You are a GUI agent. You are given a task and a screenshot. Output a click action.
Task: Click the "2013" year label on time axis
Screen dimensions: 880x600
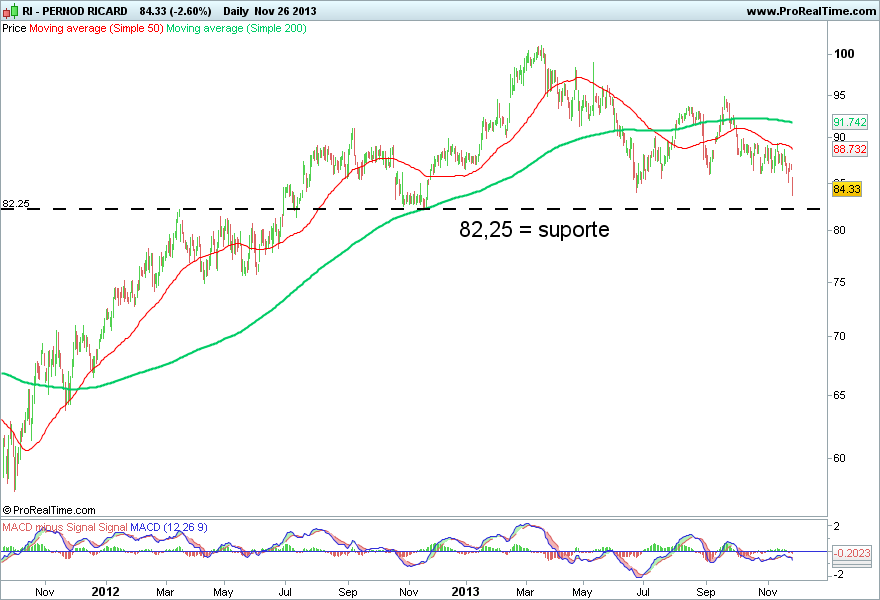coord(466,592)
